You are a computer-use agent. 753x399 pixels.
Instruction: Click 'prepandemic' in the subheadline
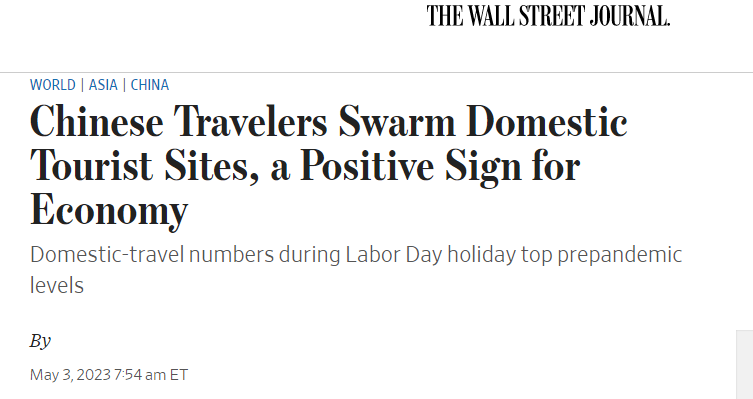point(619,255)
